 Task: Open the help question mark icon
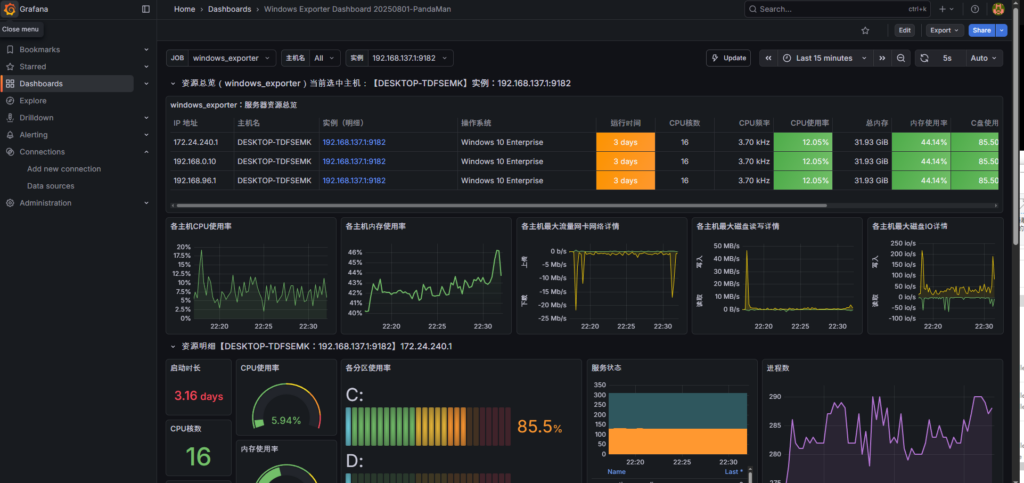(975, 9)
